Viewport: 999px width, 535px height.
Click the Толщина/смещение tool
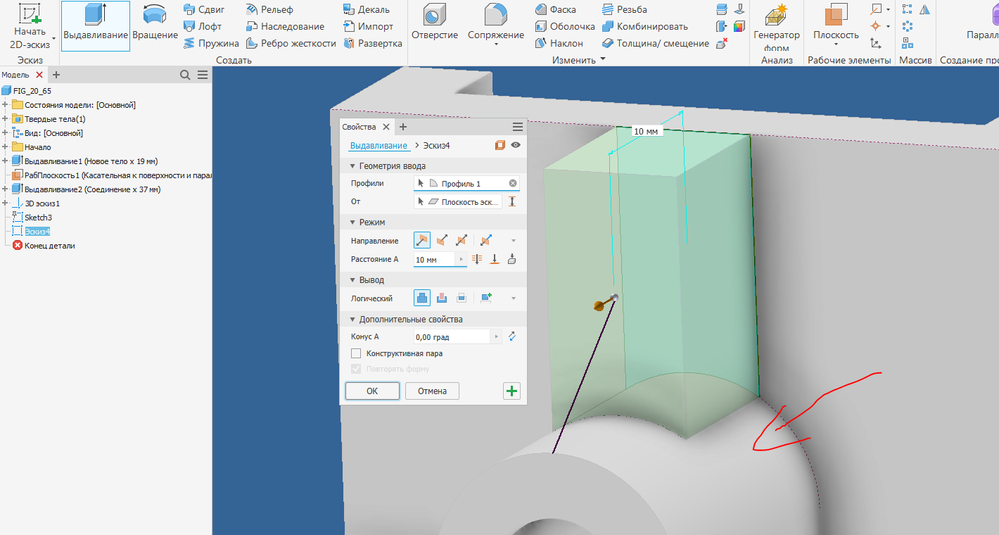pos(656,43)
